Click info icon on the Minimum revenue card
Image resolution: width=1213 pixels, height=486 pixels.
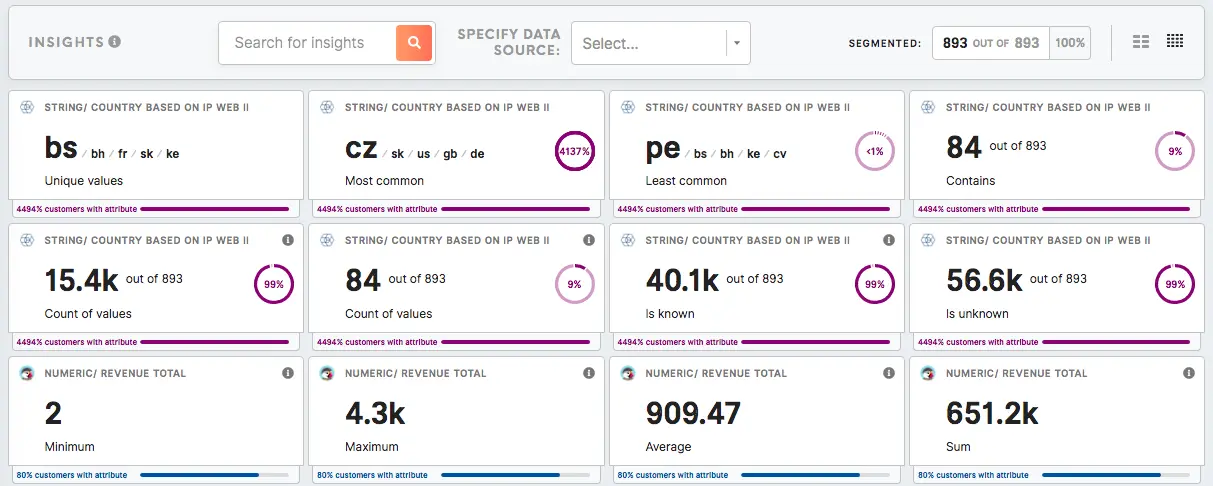[288, 373]
